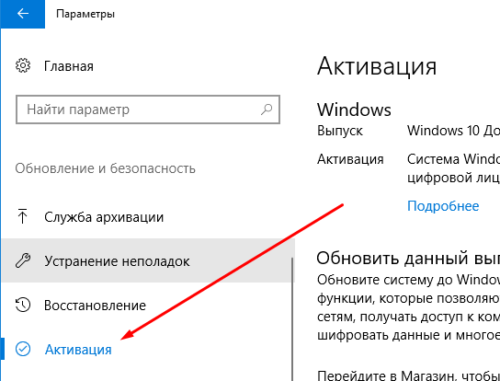
Task: Click the Обновить данный выпуск heading
Action: (408, 258)
